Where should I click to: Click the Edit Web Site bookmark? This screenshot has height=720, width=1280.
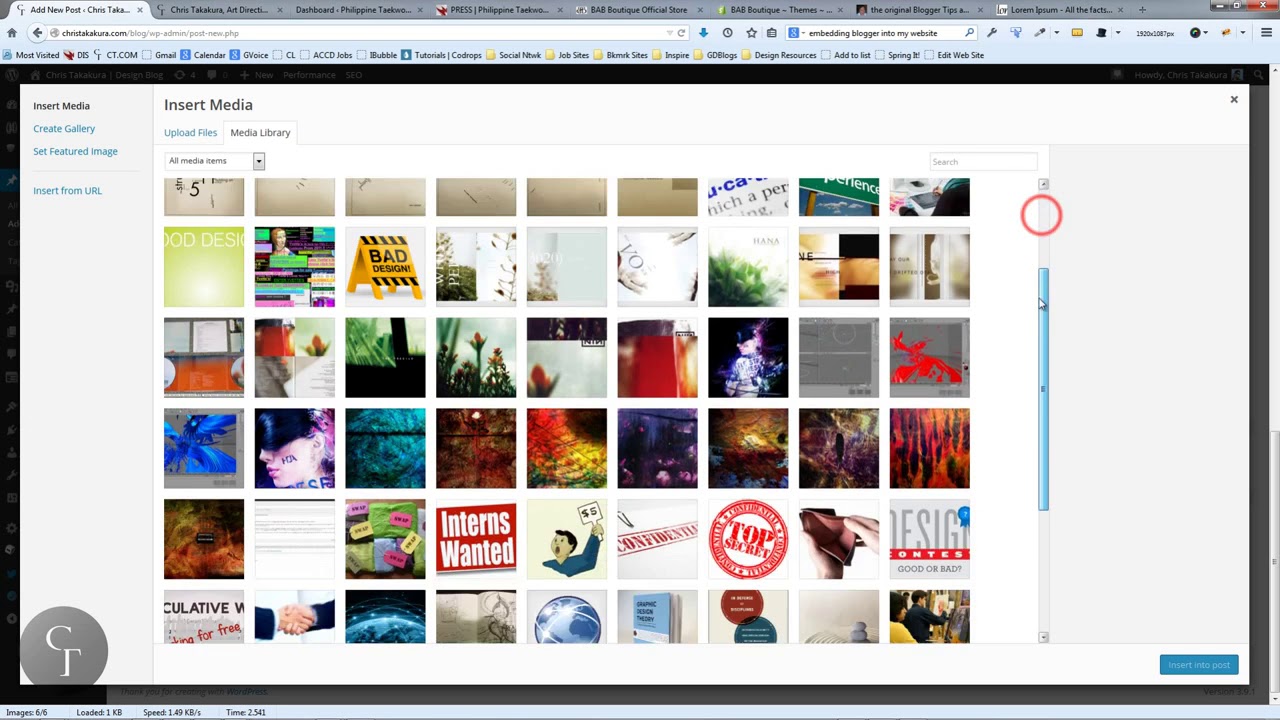954,55
